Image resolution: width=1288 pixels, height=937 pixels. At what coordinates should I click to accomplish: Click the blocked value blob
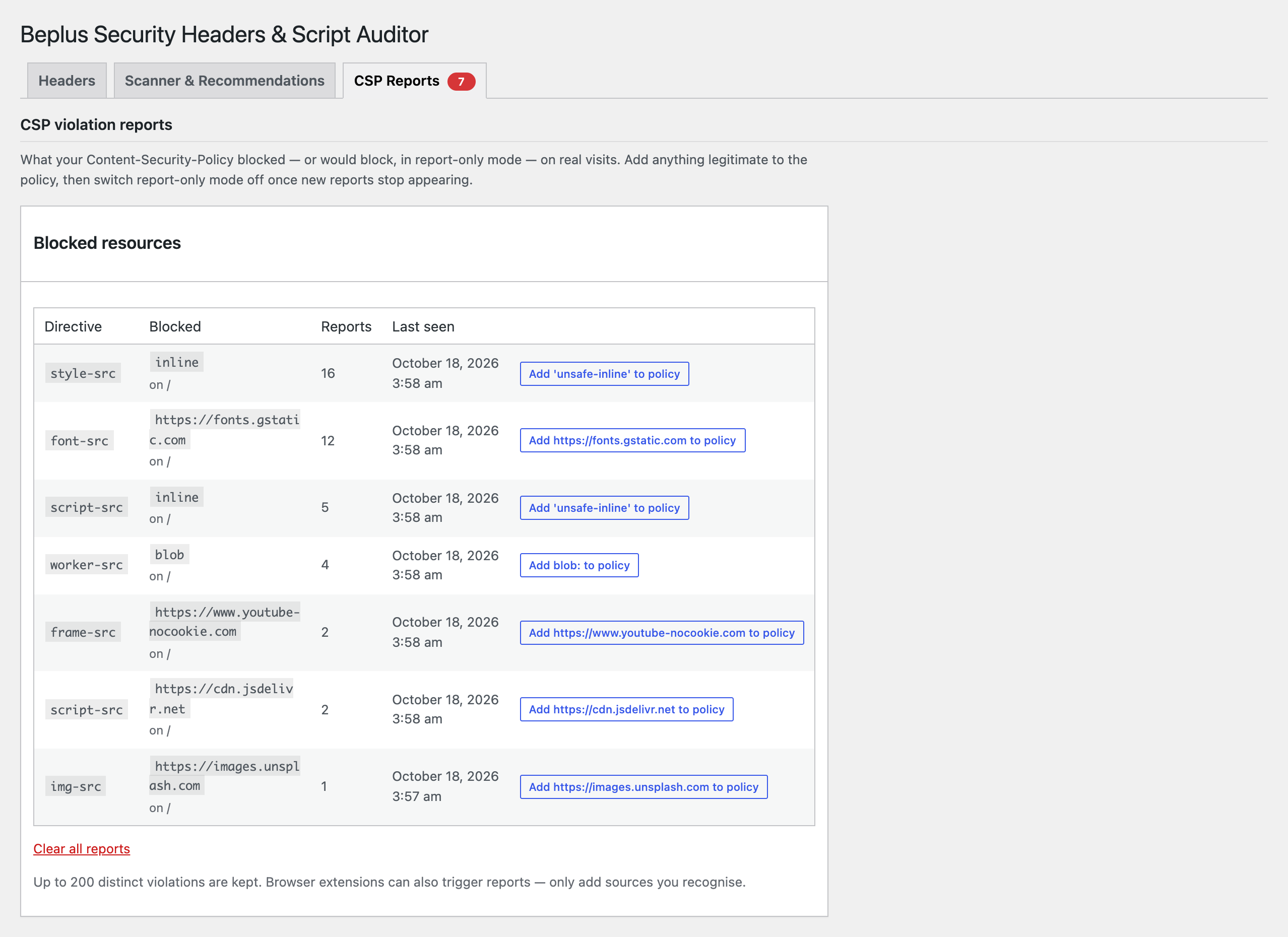(x=169, y=554)
